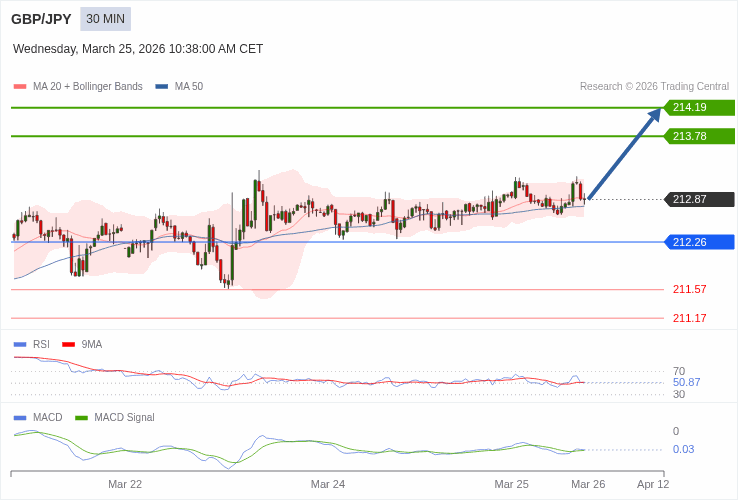
Task: Click the 30 MIN timeframe badge
Action: pos(105,19)
